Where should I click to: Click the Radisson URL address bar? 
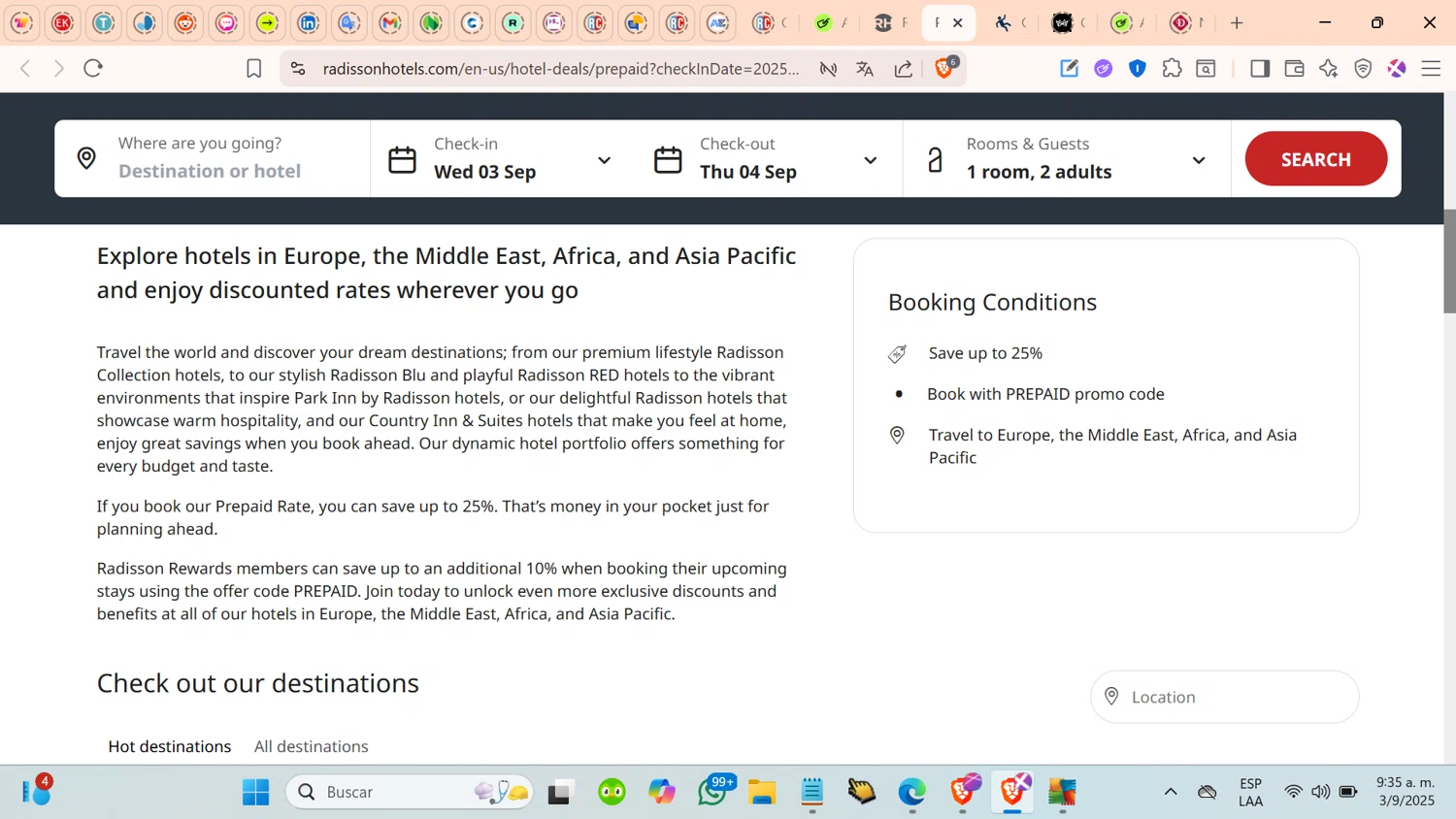pos(561,69)
